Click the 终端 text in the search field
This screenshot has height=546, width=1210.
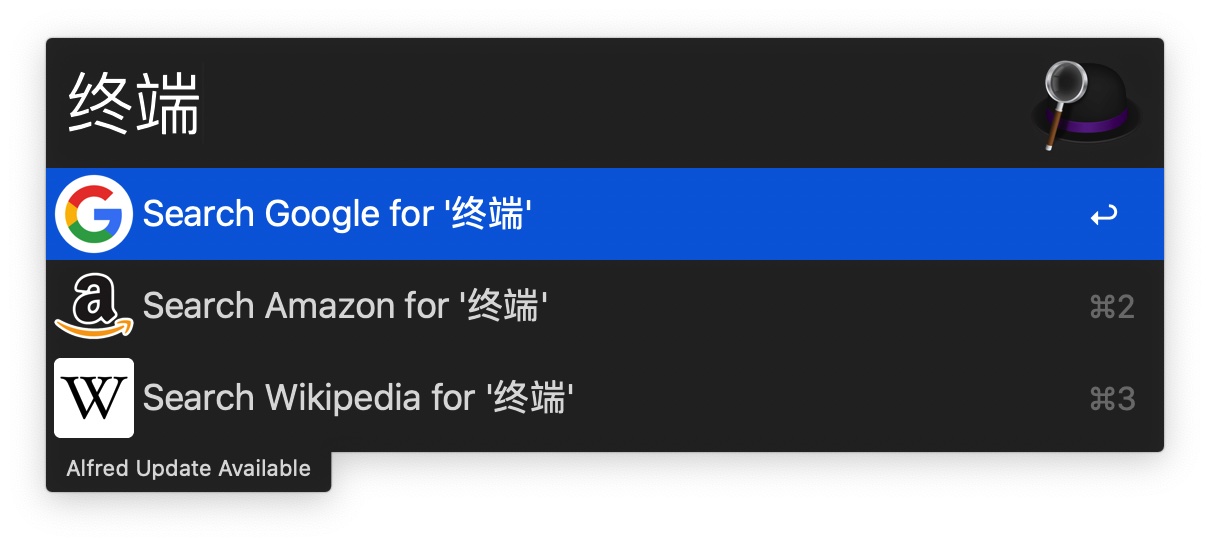pos(134,104)
